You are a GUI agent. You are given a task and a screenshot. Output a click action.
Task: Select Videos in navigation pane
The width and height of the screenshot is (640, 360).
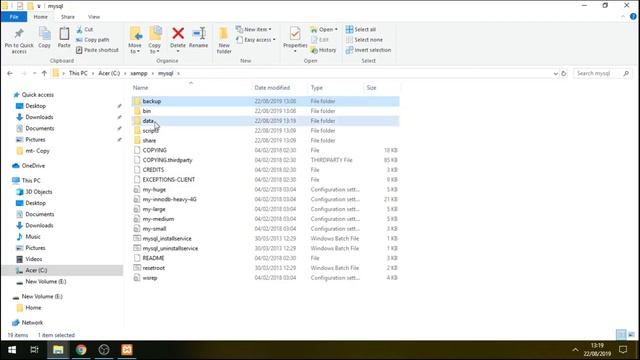[33, 259]
